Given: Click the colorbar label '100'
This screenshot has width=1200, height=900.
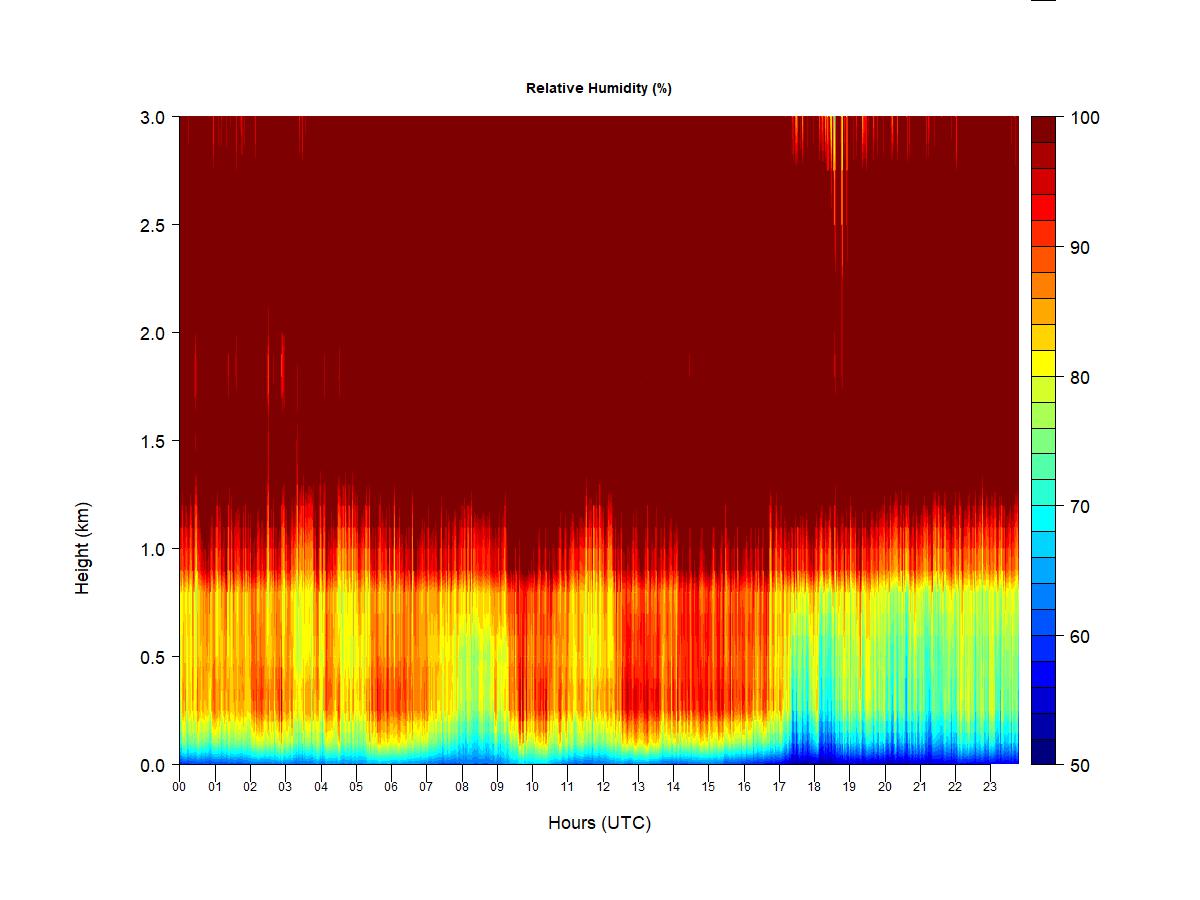Looking at the screenshot, I should click(x=1085, y=118).
